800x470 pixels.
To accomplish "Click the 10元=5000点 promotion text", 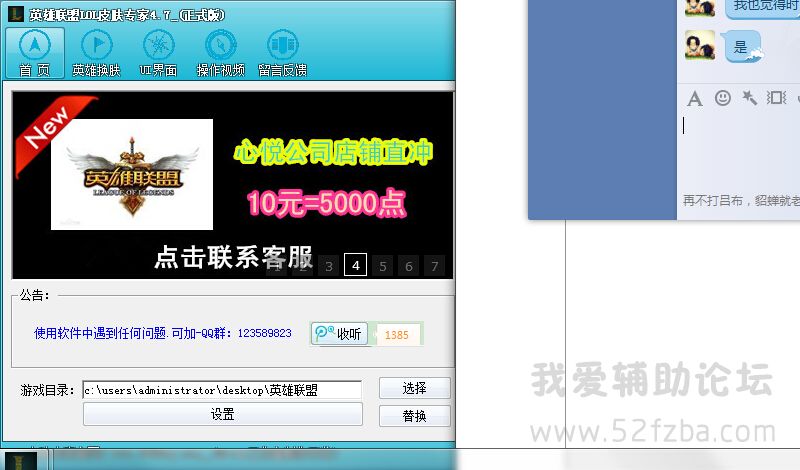I will pos(327,203).
